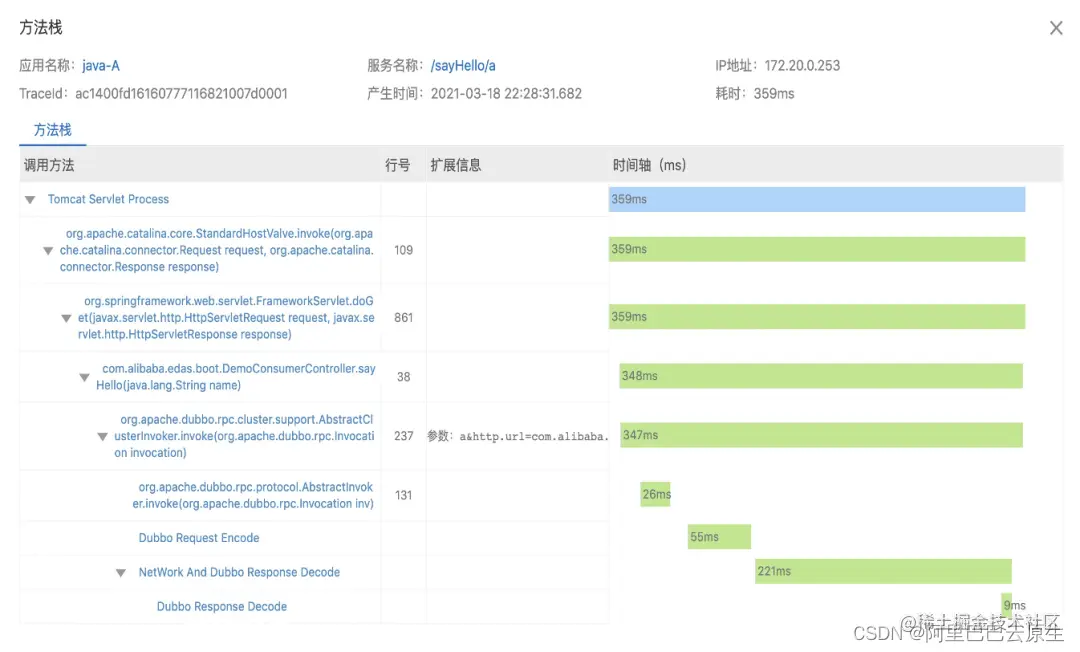Open the FrameworkServlet.doGet method entry
This screenshot has width=1080, height=652.
[226, 318]
